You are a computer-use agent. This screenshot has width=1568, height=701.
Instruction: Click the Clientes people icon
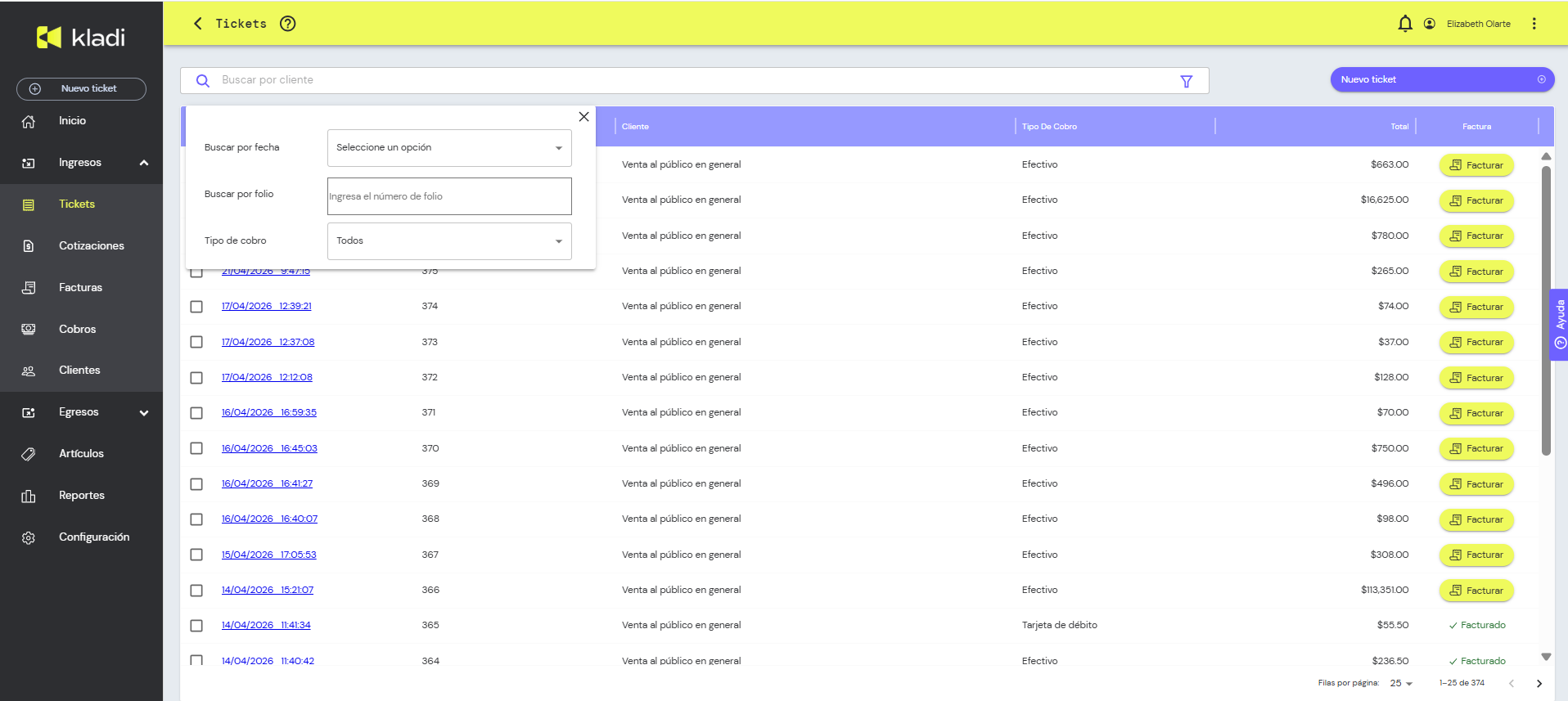tap(29, 371)
